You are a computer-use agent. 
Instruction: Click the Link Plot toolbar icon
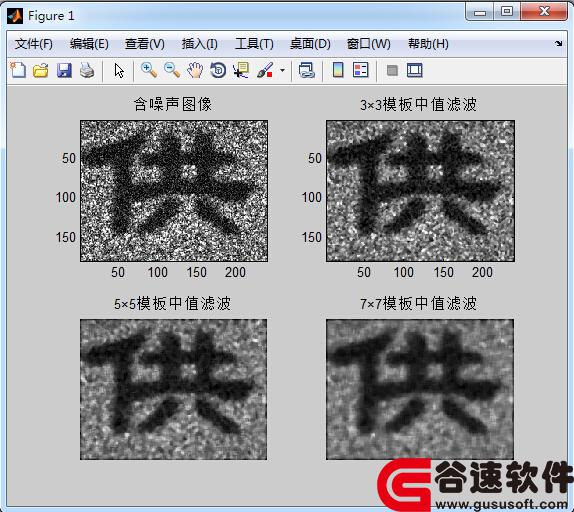(x=307, y=70)
